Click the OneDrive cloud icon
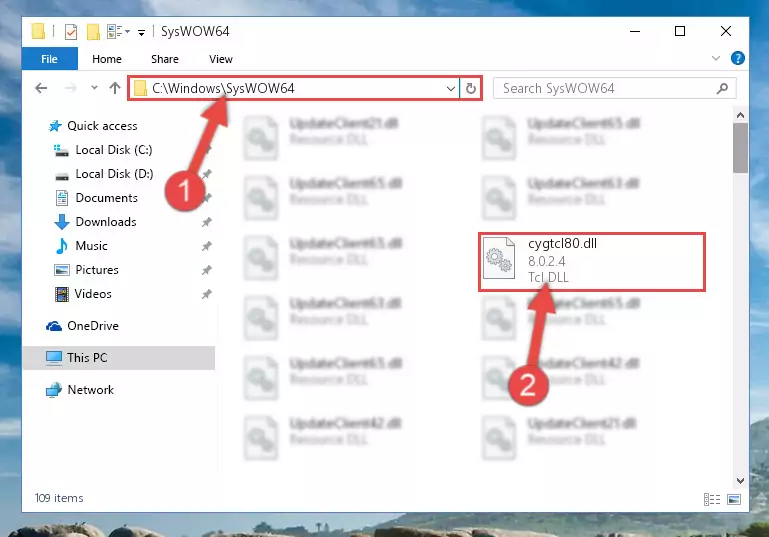The image size is (769, 537). point(54,326)
